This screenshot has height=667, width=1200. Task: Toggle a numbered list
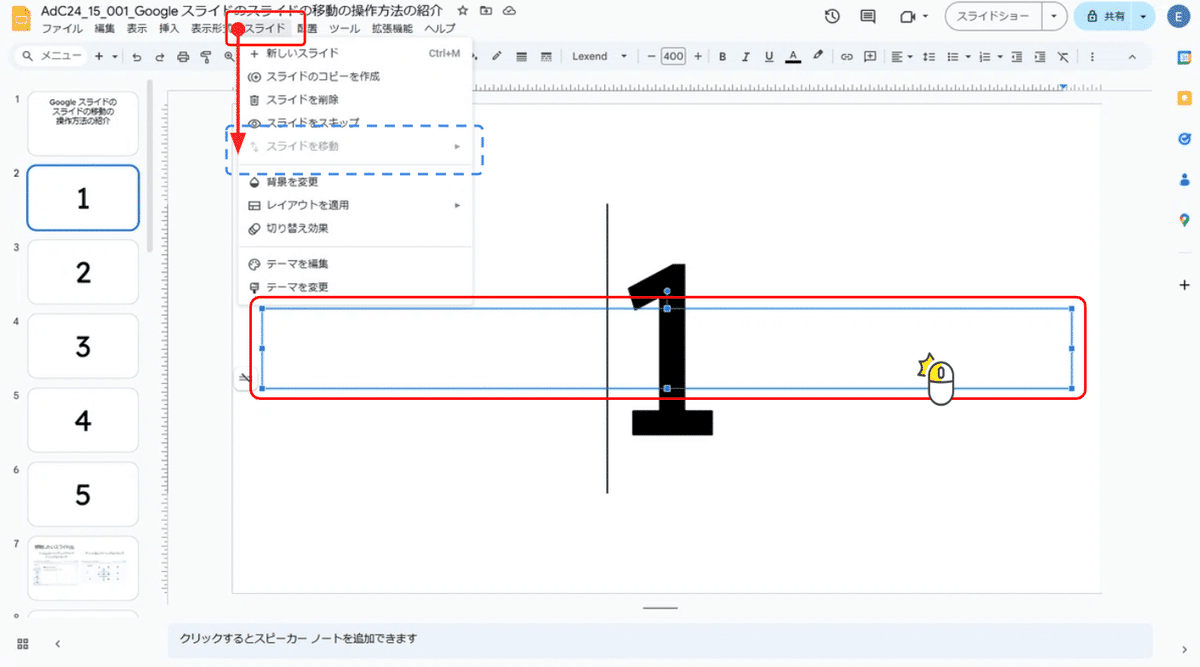tap(985, 56)
